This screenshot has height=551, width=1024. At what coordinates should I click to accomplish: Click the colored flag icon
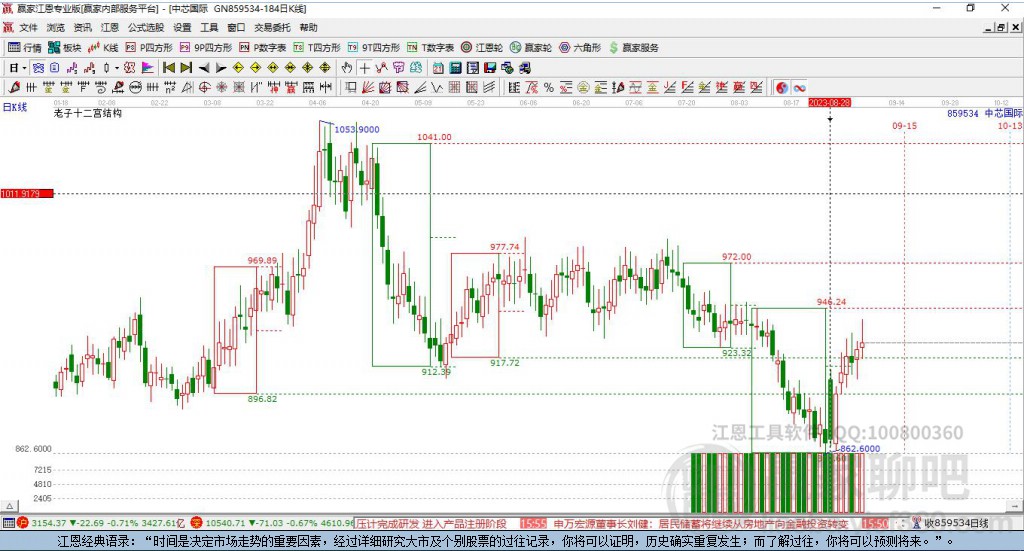pyautogui.click(x=148, y=67)
